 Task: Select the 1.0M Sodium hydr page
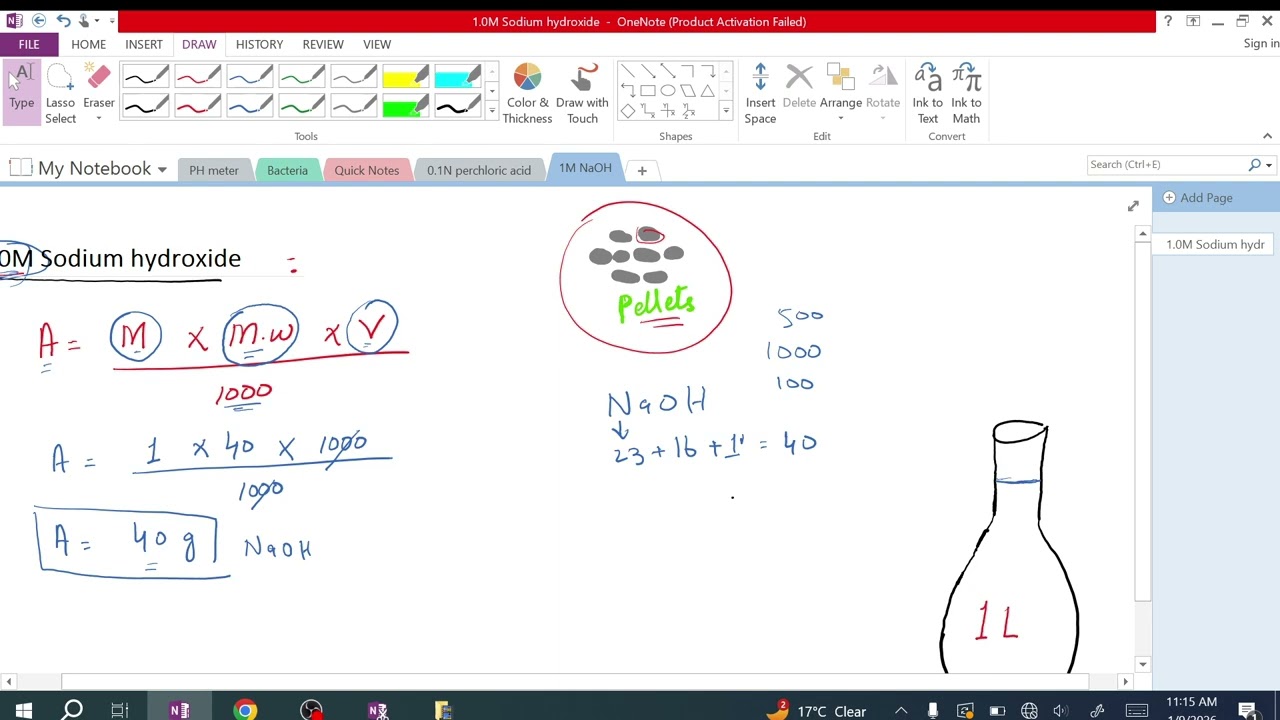(x=1215, y=244)
